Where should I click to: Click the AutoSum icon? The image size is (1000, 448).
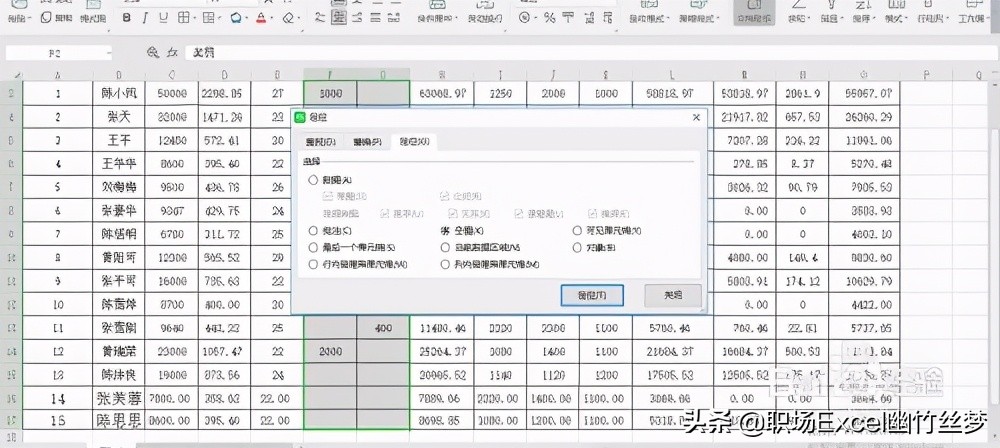(x=797, y=6)
